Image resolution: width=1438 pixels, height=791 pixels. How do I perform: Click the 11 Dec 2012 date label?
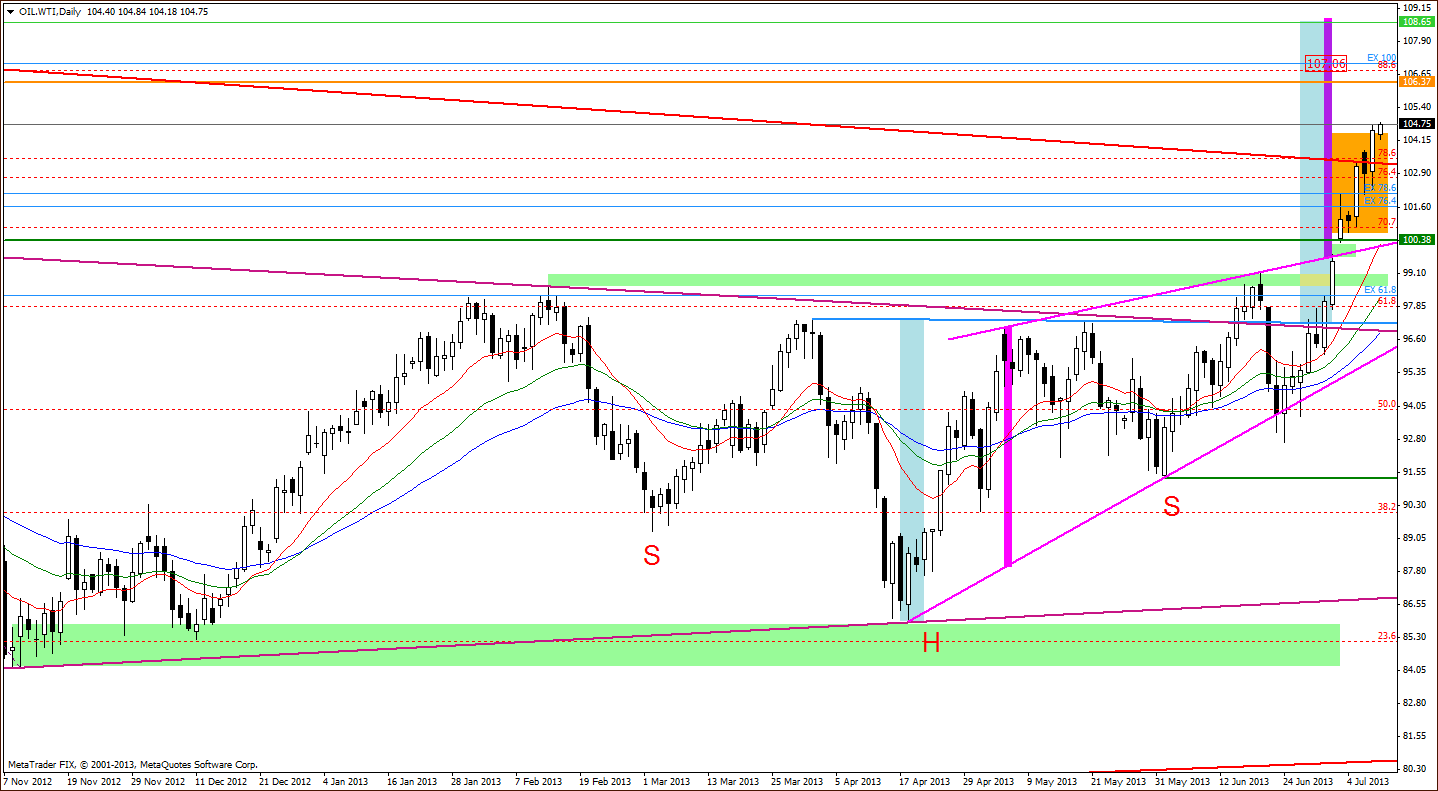[220, 781]
